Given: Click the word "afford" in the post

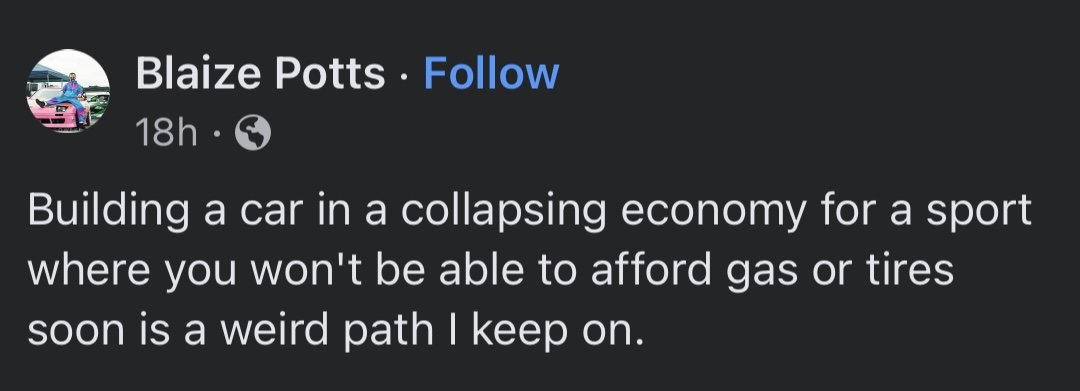Looking at the screenshot, I should 652,271.
